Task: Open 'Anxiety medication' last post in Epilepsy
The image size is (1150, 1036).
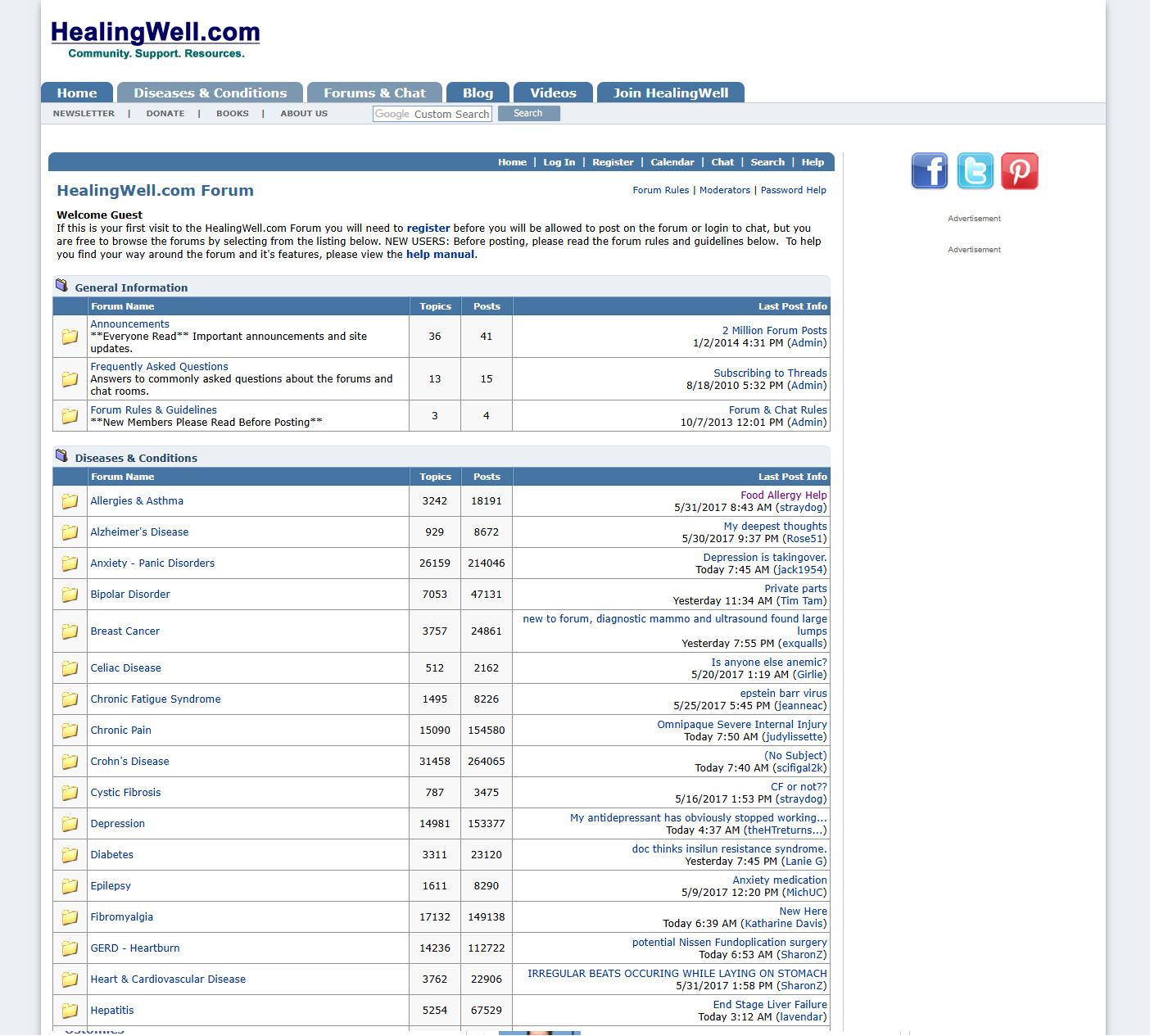Action: 780,880
